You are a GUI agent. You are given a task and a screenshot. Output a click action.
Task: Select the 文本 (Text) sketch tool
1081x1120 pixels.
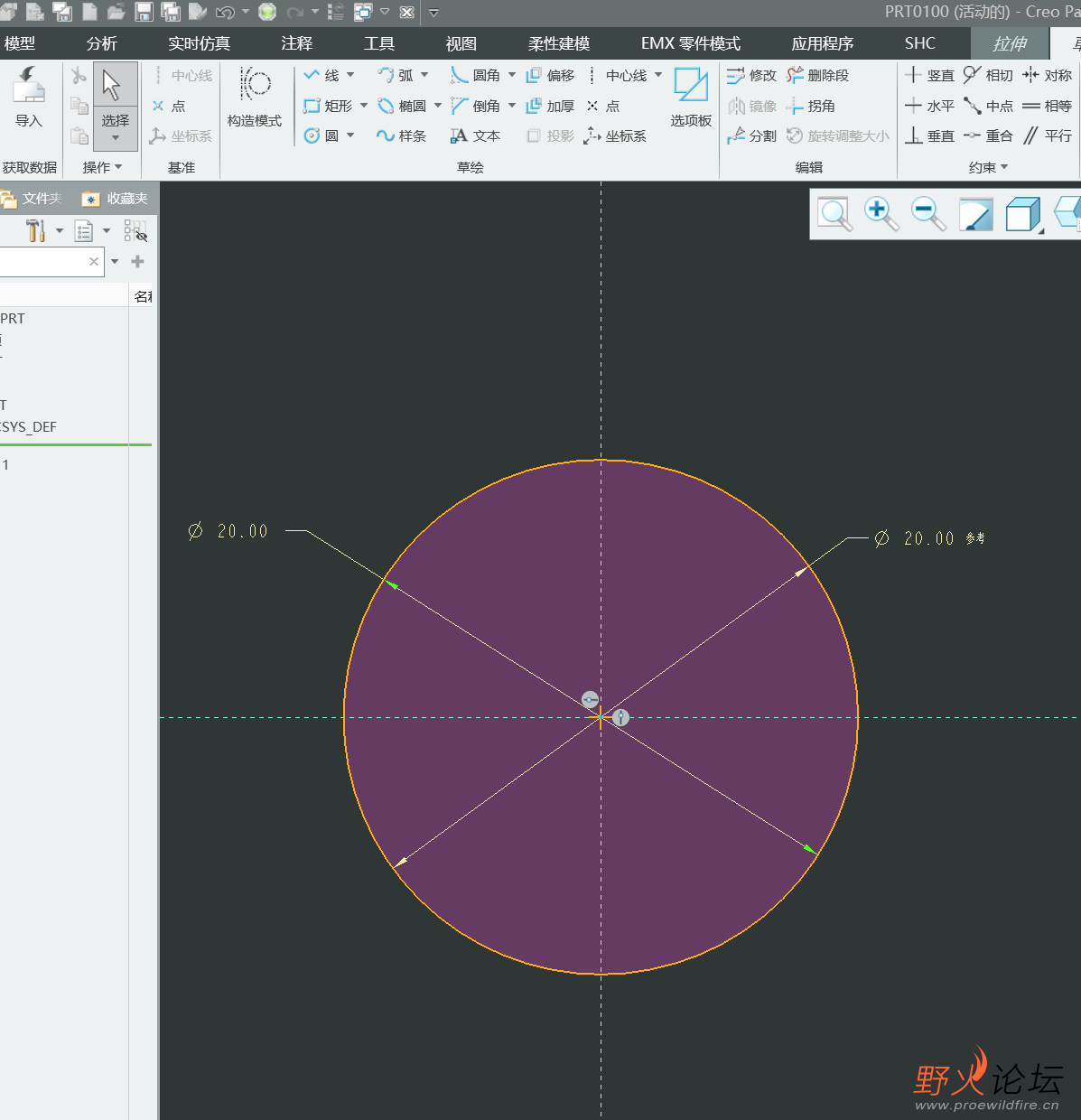tap(476, 135)
